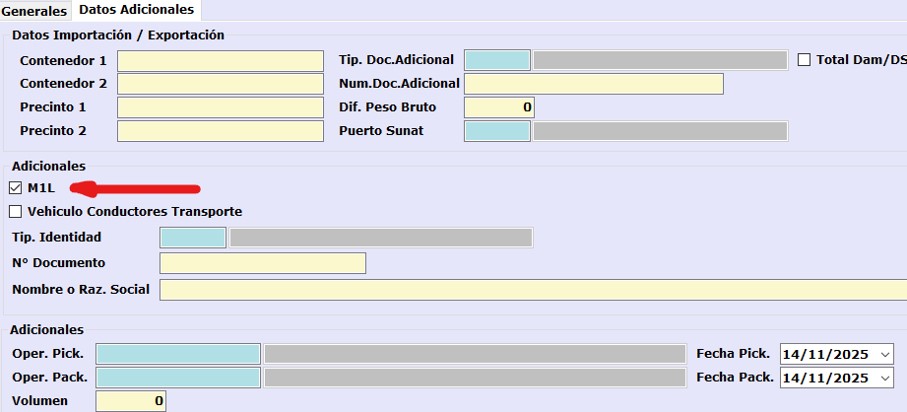Click the Tip. Identidad code field
The width and height of the screenshot is (907, 412).
tap(193, 237)
